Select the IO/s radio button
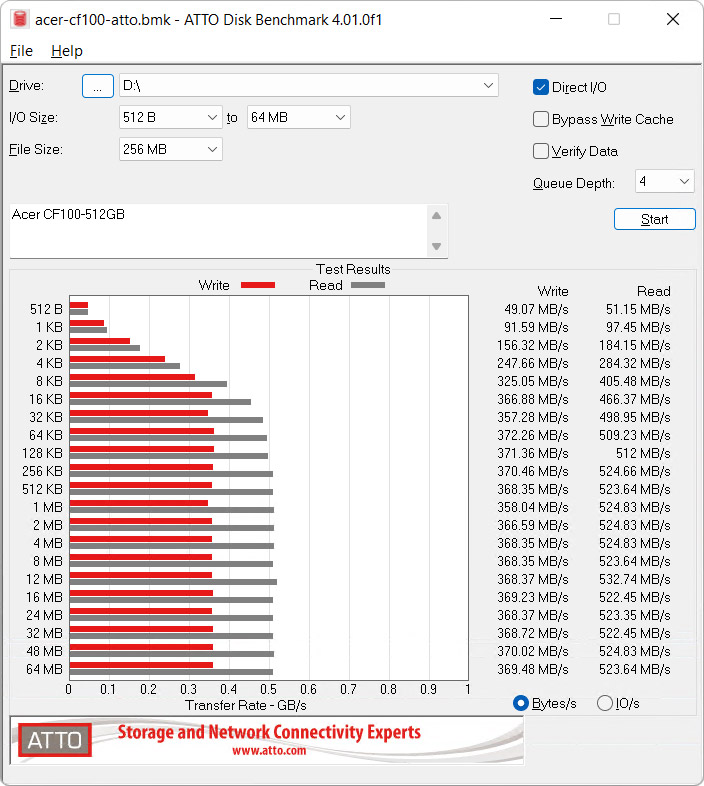 click(x=605, y=703)
